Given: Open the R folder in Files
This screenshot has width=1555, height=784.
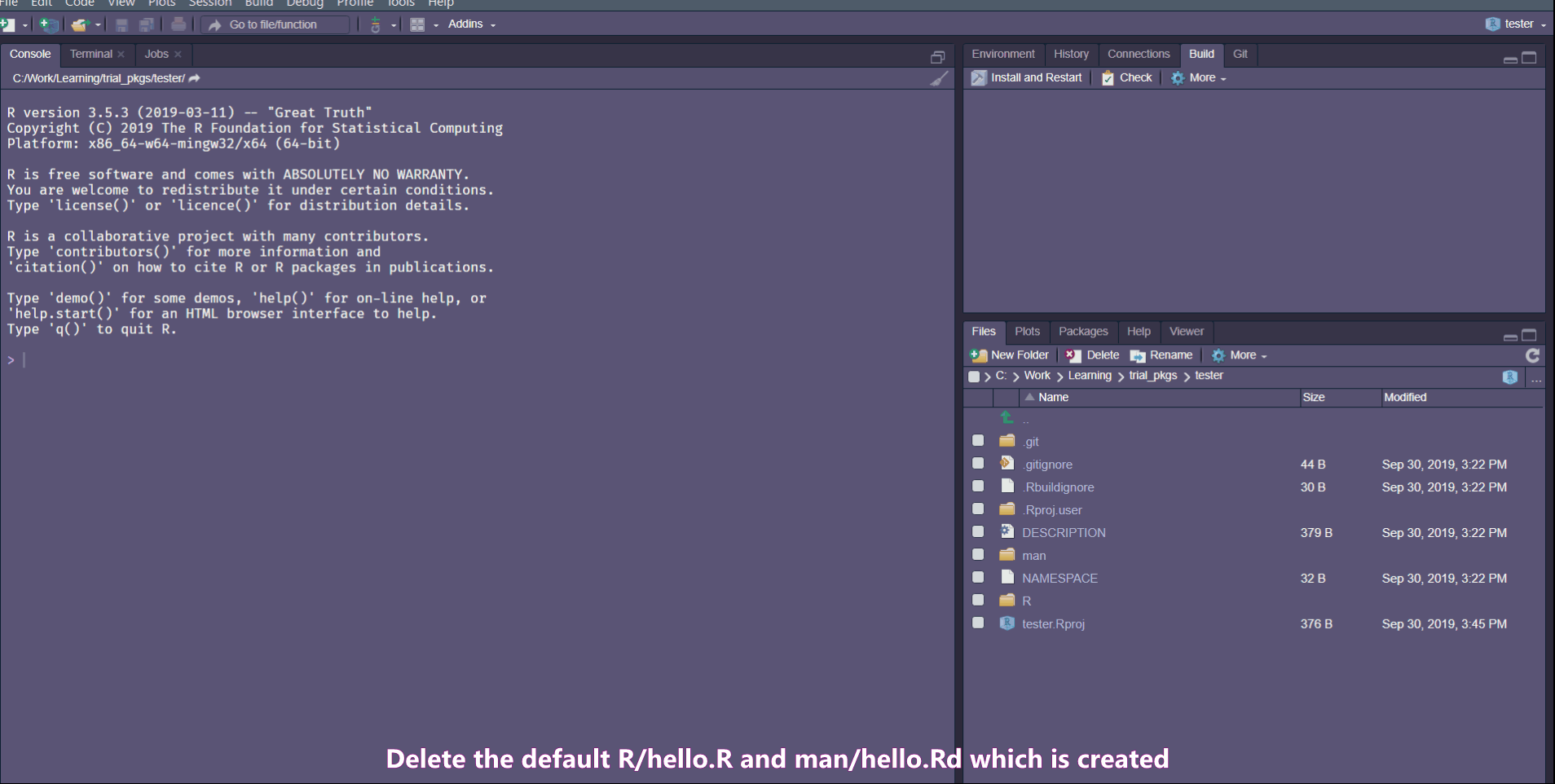Looking at the screenshot, I should point(1026,601).
